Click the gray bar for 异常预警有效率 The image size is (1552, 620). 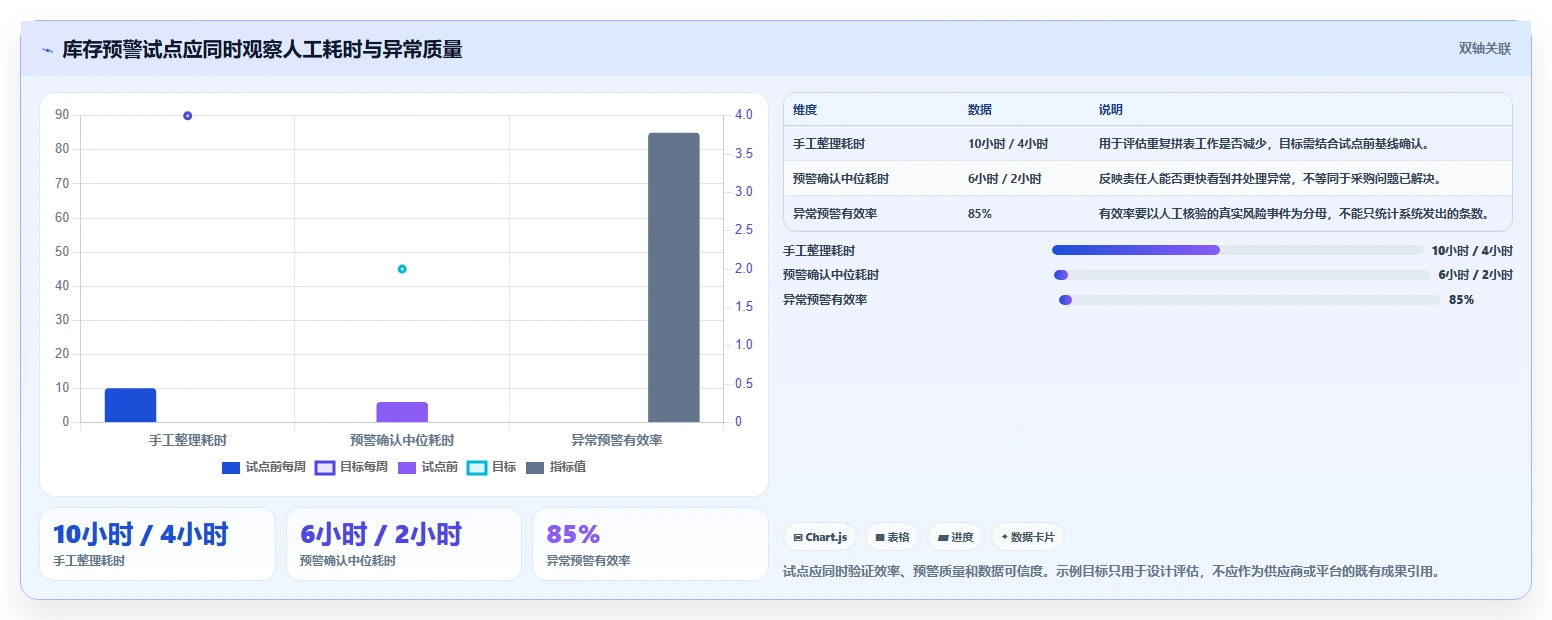pyautogui.click(x=674, y=277)
